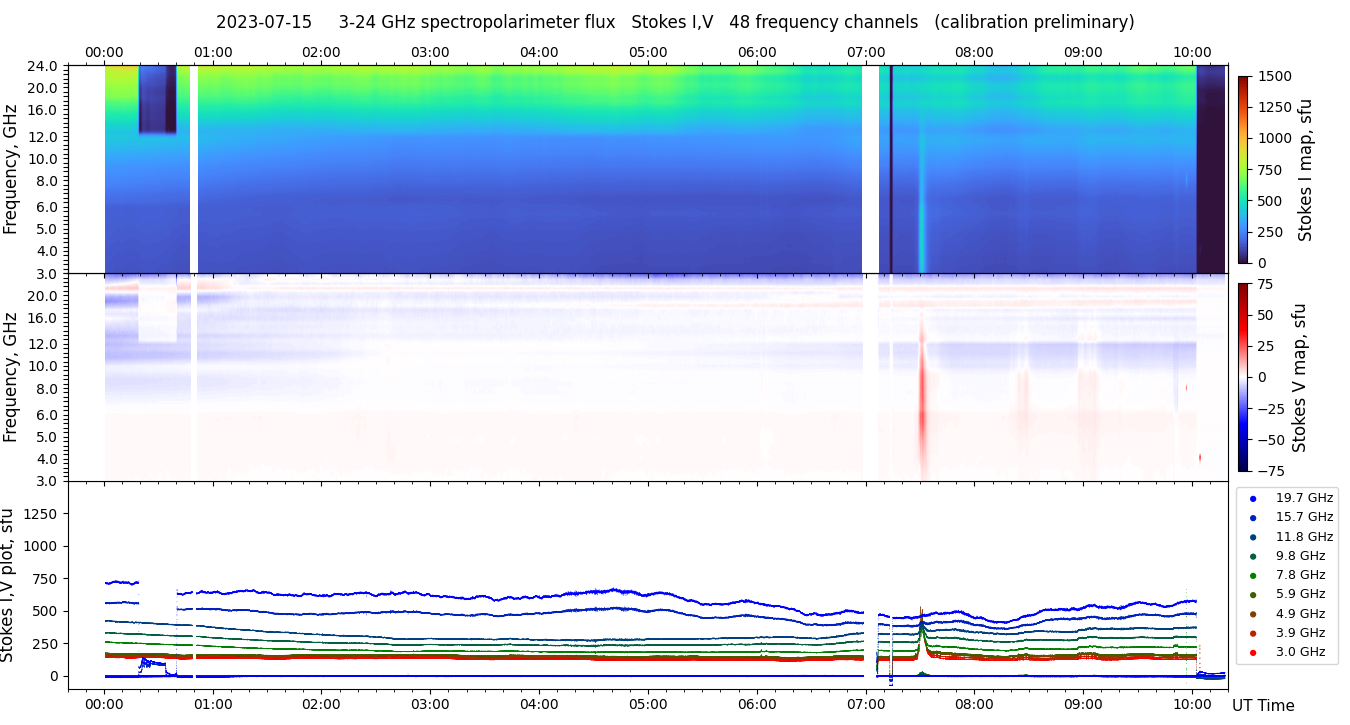The height and width of the screenshot is (725, 1350).
Task: Click the 19.7 GHz legend marker dot
Action: [x=1253, y=498]
